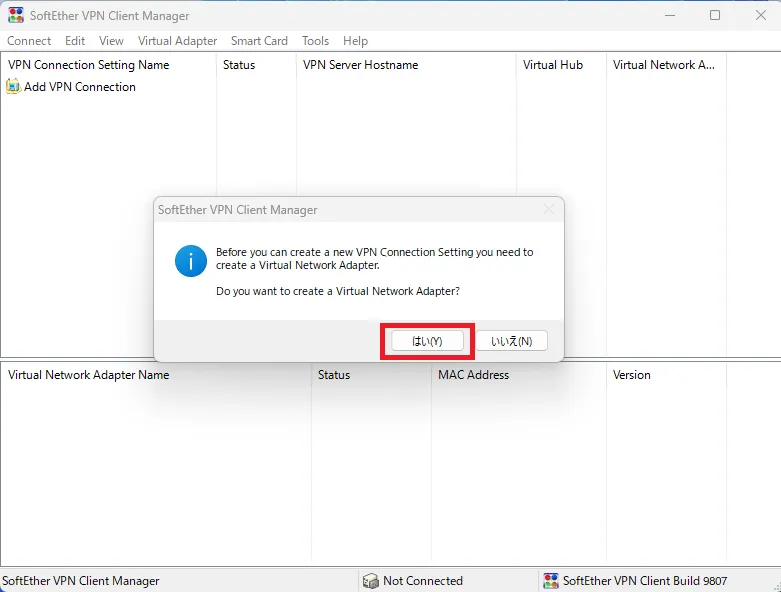Open the Smart Card menu
The height and width of the screenshot is (592, 781).
(259, 41)
